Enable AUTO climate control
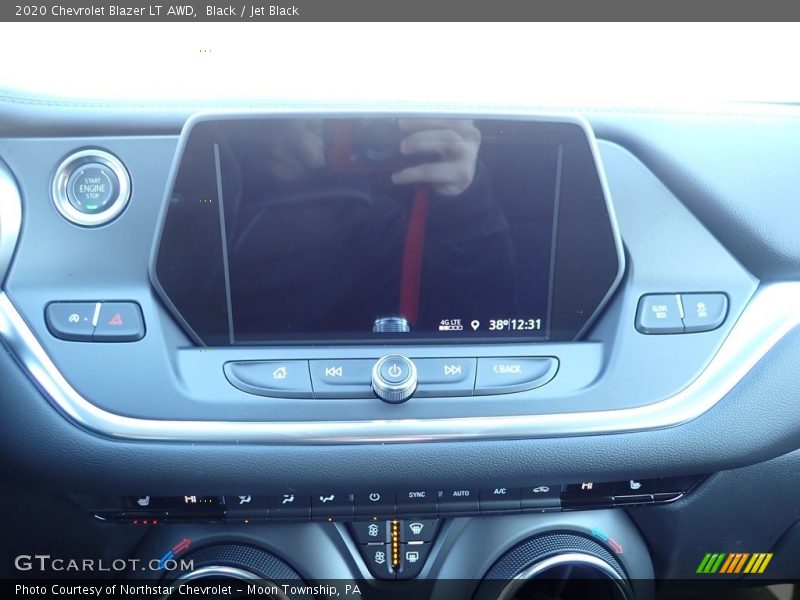The height and width of the screenshot is (600, 800). [459, 495]
